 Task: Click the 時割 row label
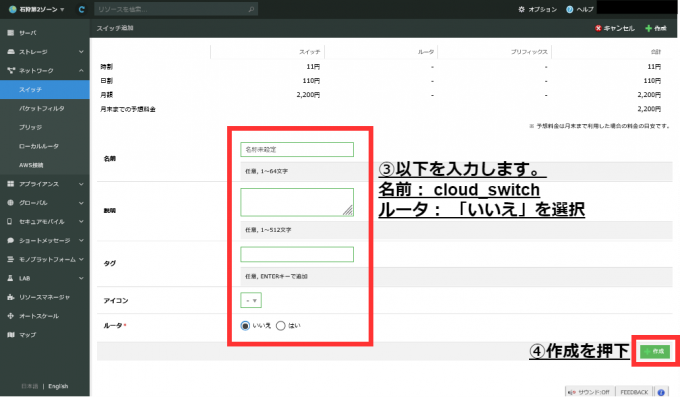[x=106, y=67]
